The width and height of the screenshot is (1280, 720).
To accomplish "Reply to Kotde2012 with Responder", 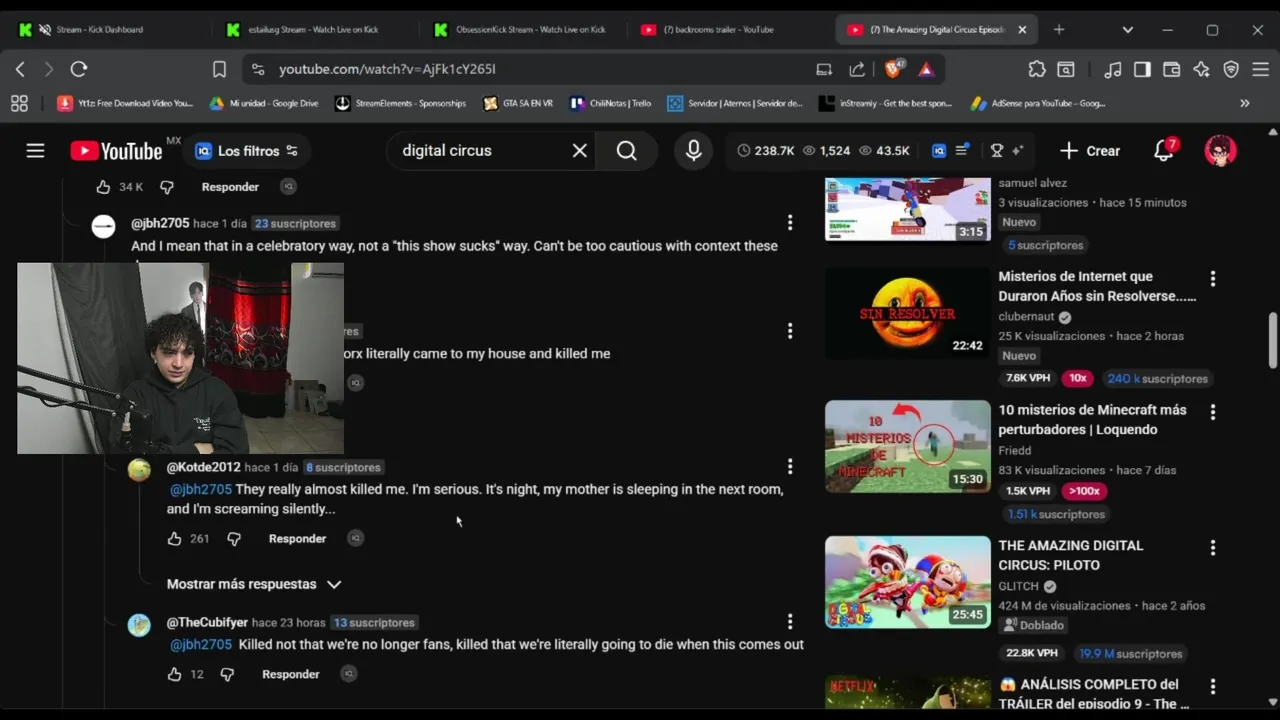I will (x=297, y=539).
